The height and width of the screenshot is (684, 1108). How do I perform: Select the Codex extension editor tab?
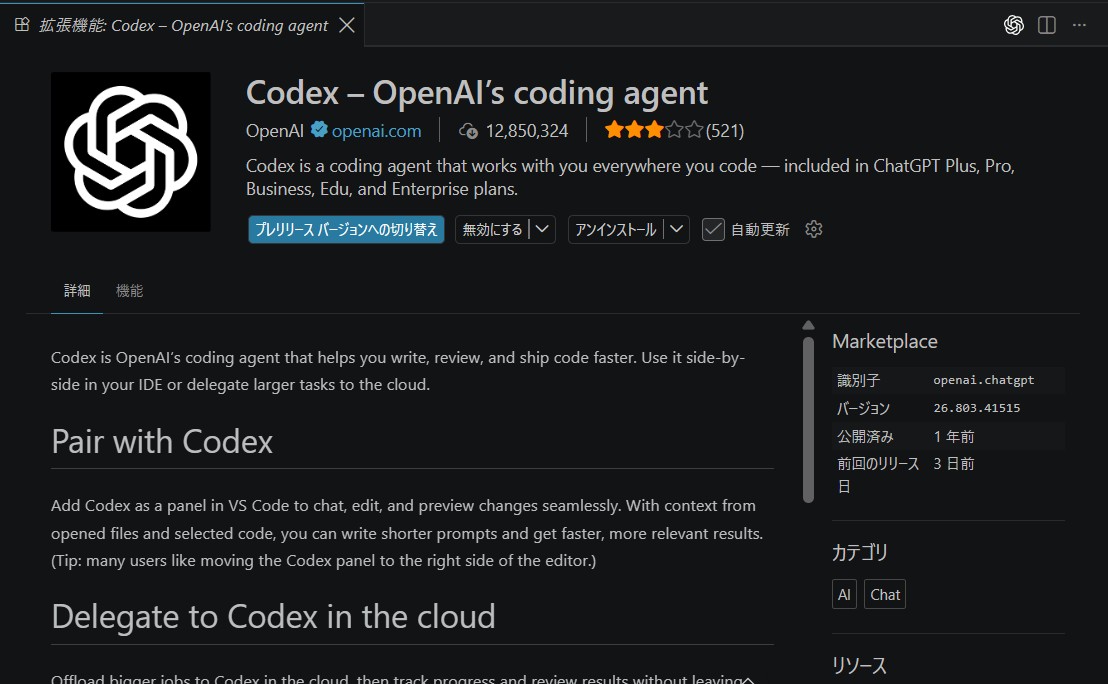(x=182, y=25)
